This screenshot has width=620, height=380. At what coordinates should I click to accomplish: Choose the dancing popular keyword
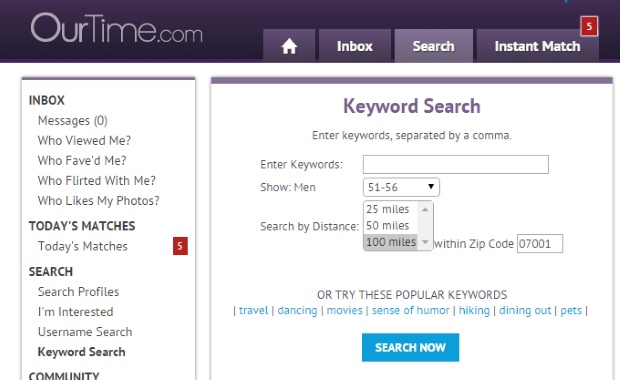click(x=297, y=310)
